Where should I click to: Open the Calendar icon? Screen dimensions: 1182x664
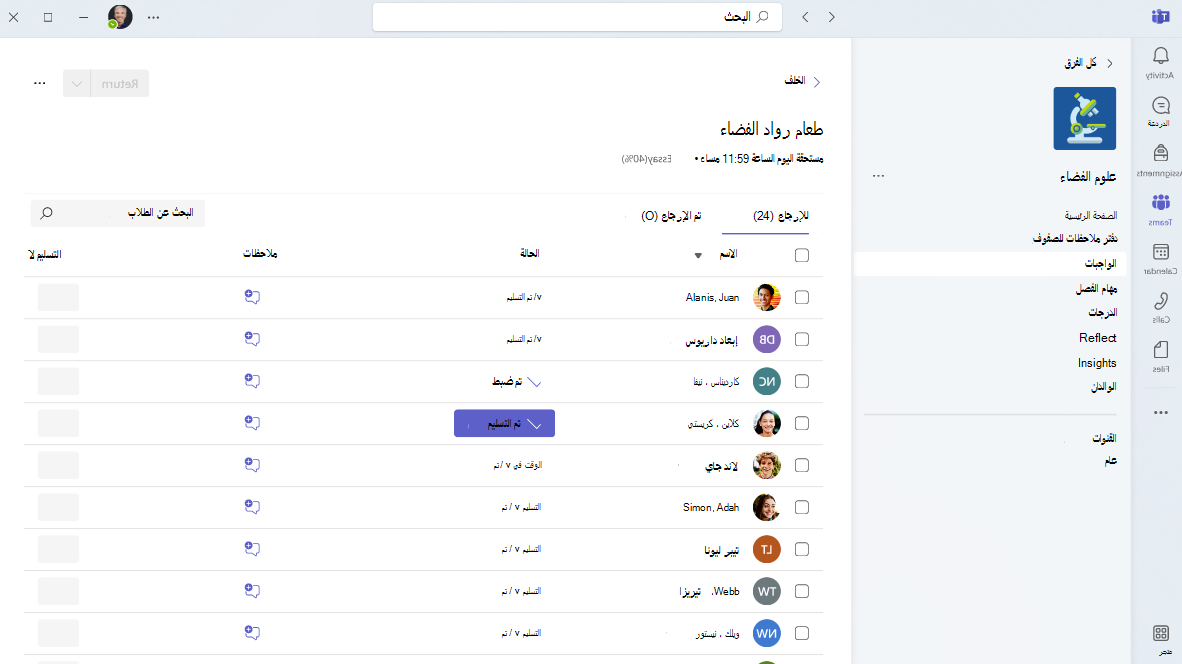(x=1160, y=252)
